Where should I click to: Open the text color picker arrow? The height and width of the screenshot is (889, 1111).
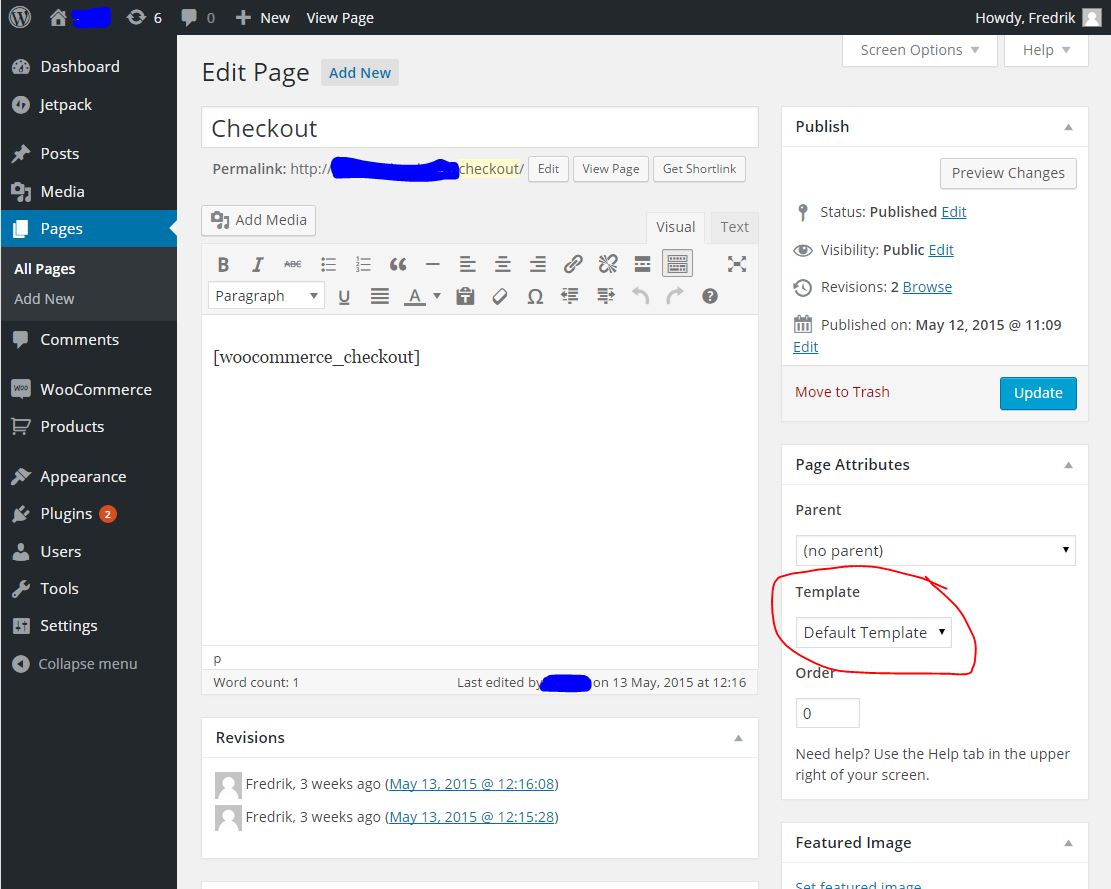437,296
